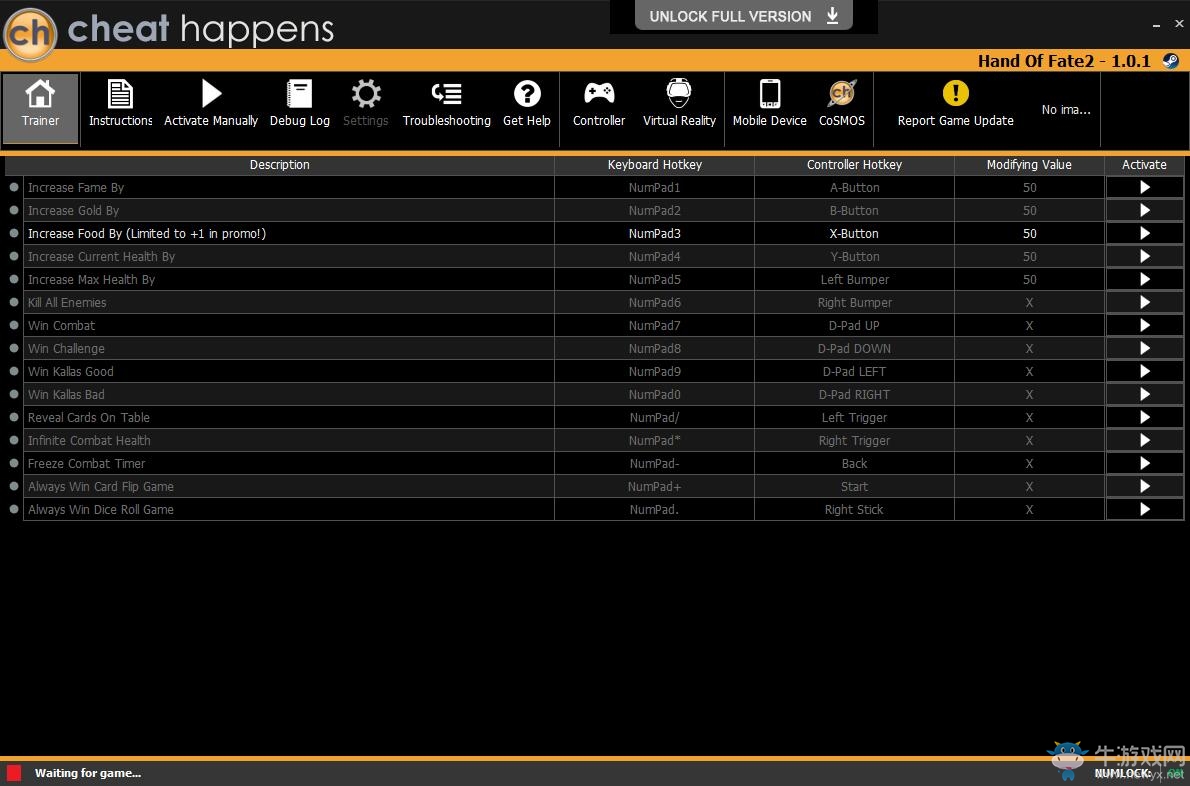
Task: Activate Freeze Combat Timer cheat
Action: click(1144, 464)
